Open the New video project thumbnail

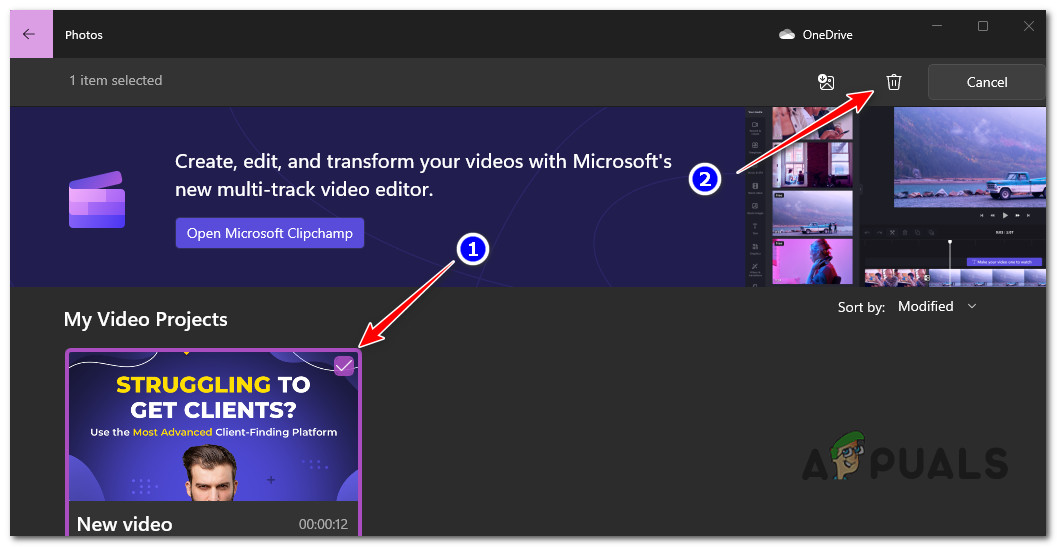click(214, 426)
